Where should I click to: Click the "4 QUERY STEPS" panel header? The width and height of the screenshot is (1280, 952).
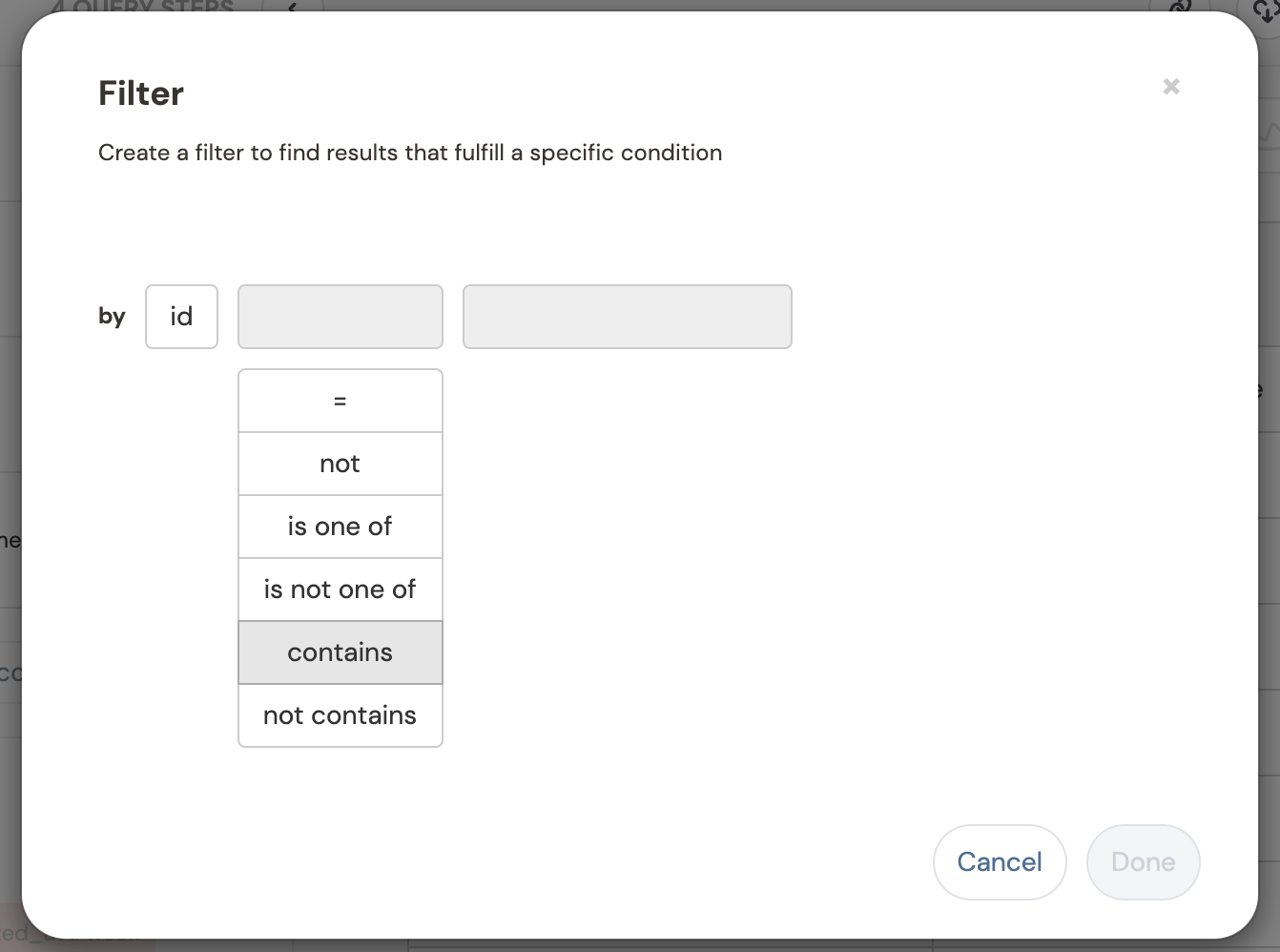click(x=143, y=8)
